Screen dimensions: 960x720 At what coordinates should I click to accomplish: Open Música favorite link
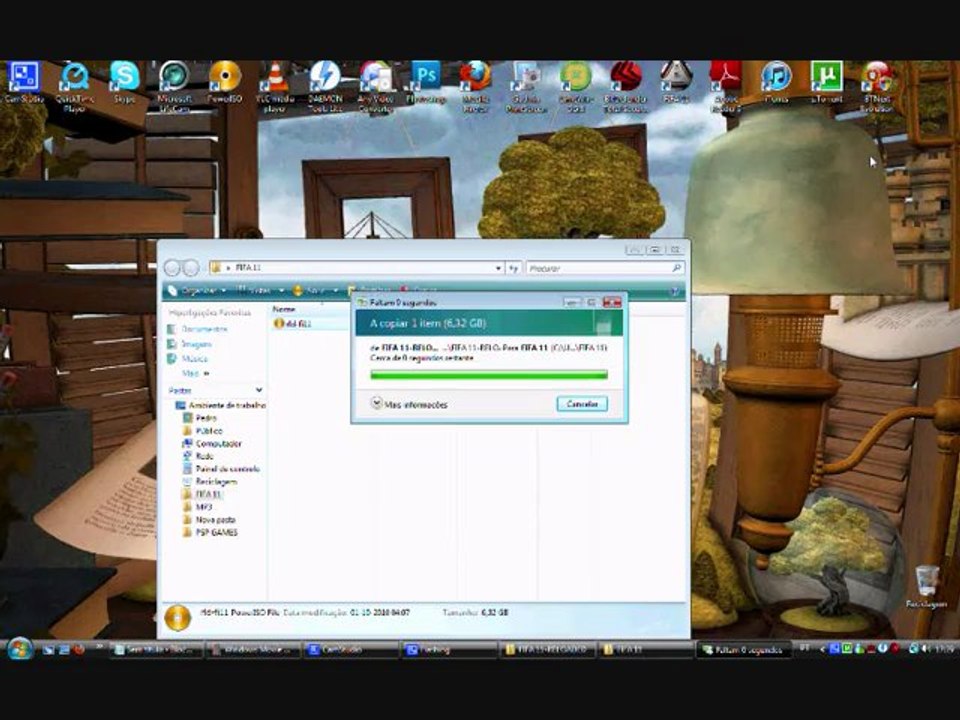pos(188,359)
